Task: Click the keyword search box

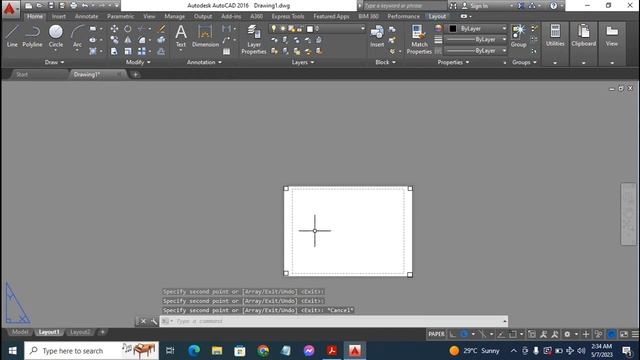Action: (x=404, y=6)
